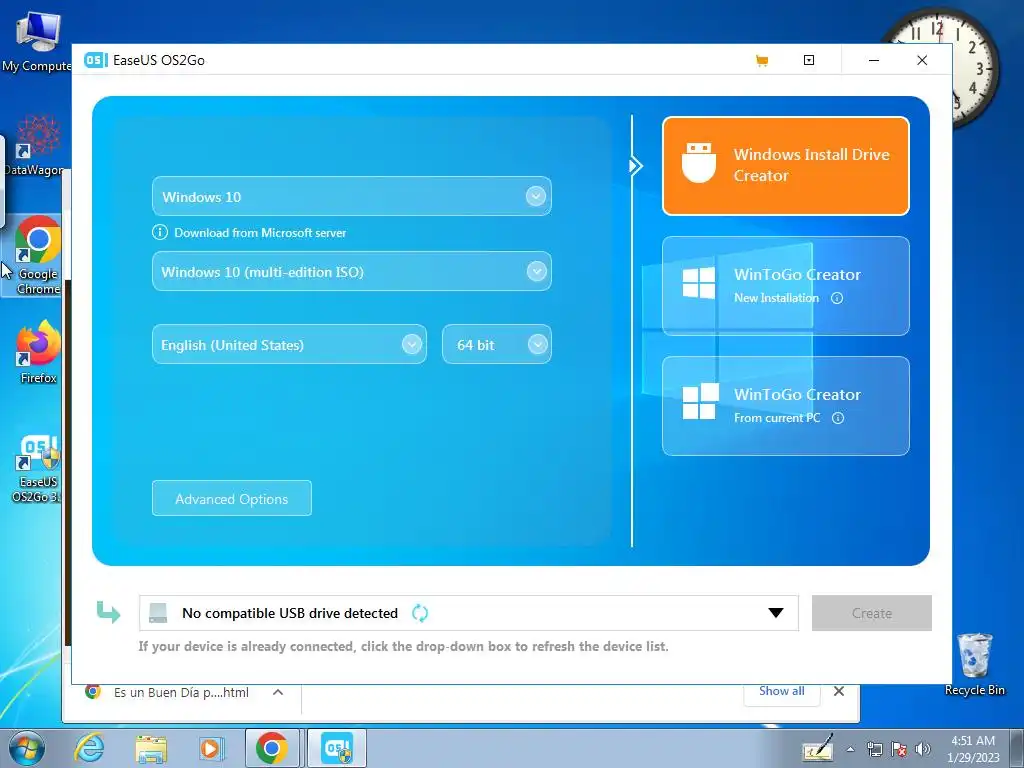Click the Windows logo on From current PC card
Viewport: 1024px width, 768px height.
point(700,401)
